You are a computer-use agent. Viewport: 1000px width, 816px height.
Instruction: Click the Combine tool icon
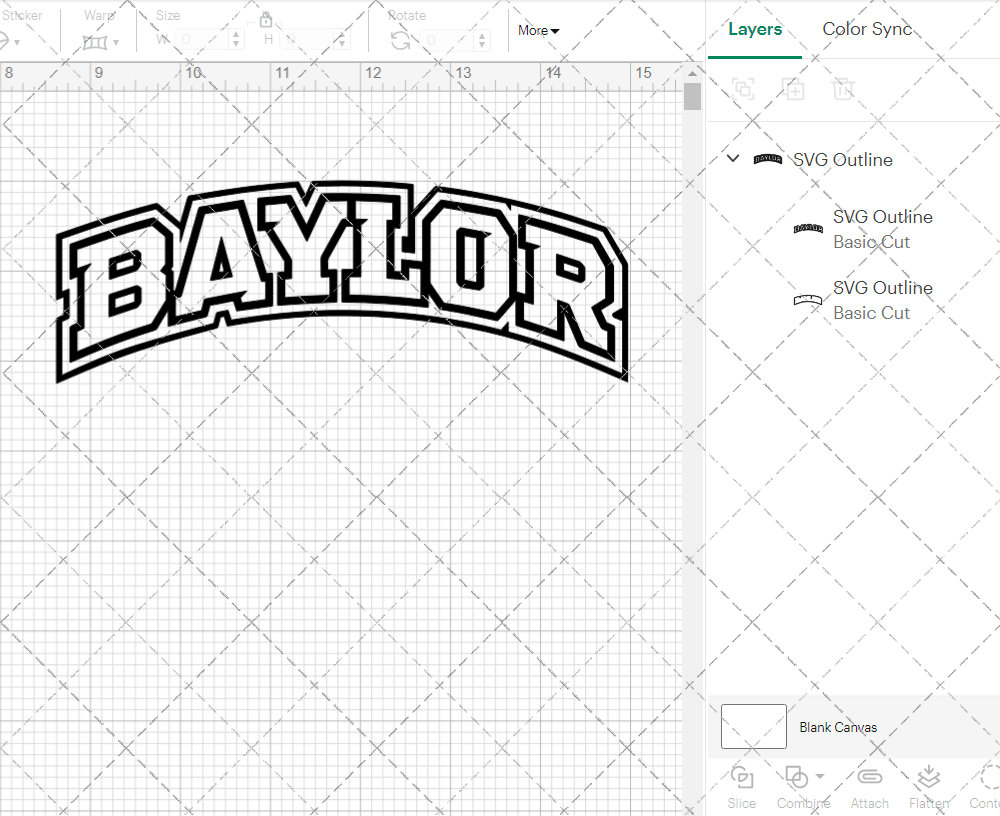coord(797,778)
